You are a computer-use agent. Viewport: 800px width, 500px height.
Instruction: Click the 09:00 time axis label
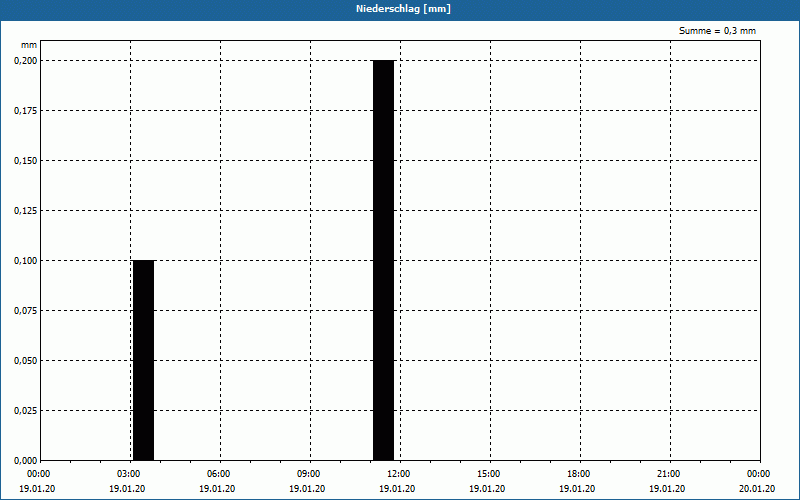tap(308, 474)
